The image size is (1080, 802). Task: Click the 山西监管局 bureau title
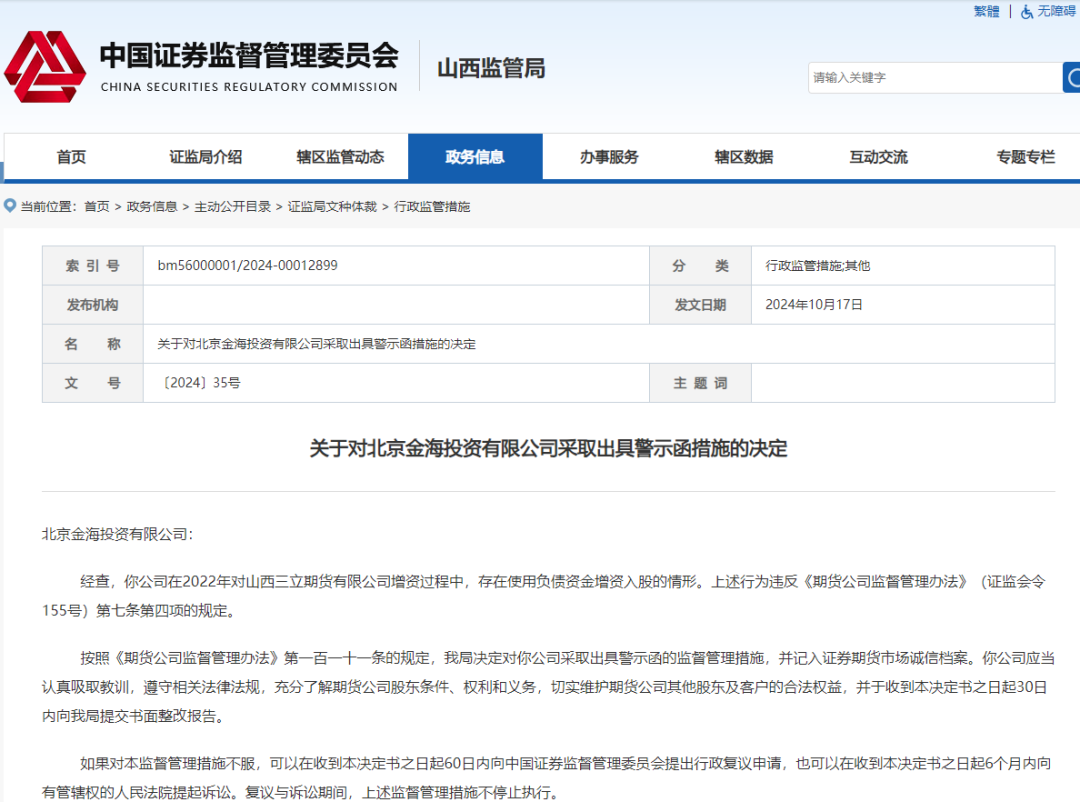coord(491,68)
